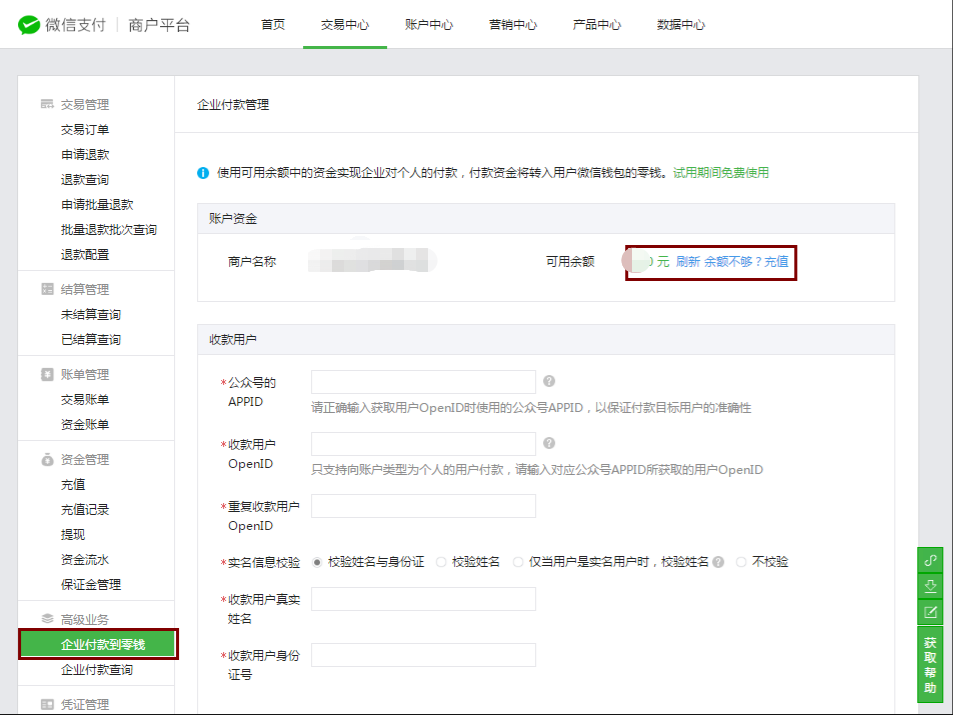Open 充值记录 in sidebar
953x715 pixels.
click(x=84, y=509)
